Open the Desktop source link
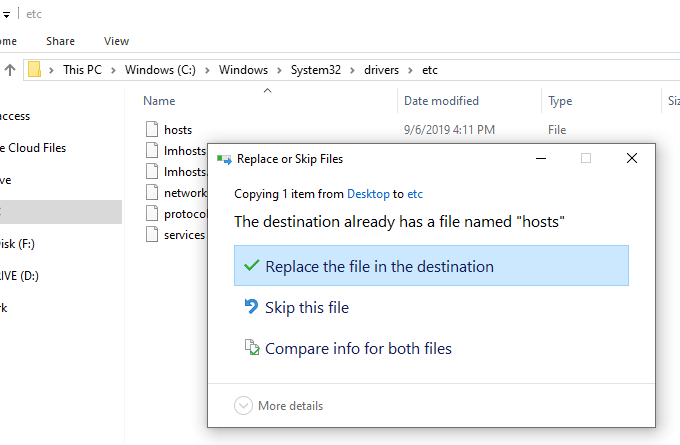This screenshot has height=445, width=680. pos(368,194)
